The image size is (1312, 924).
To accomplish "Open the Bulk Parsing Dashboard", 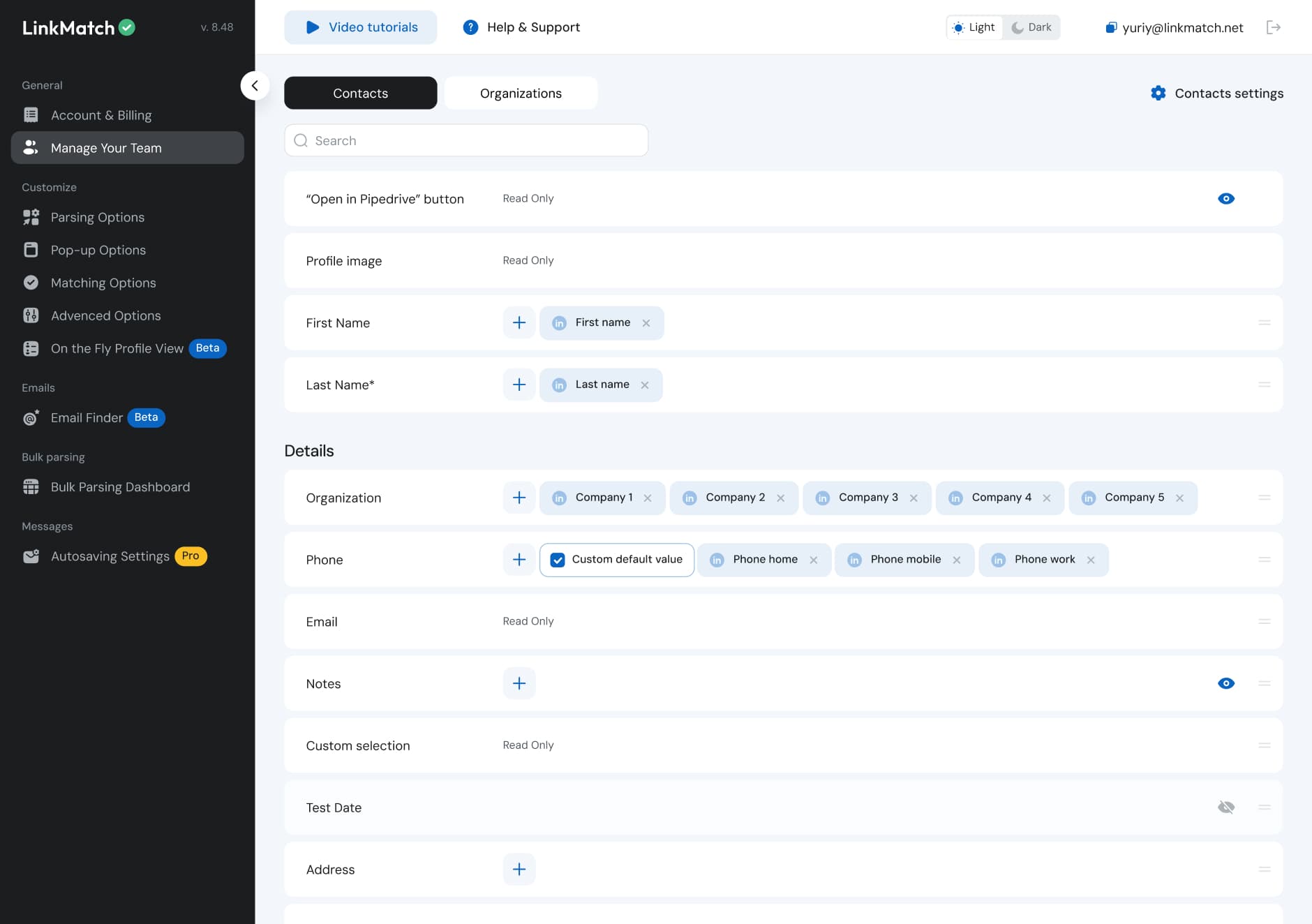I will point(120,486).
